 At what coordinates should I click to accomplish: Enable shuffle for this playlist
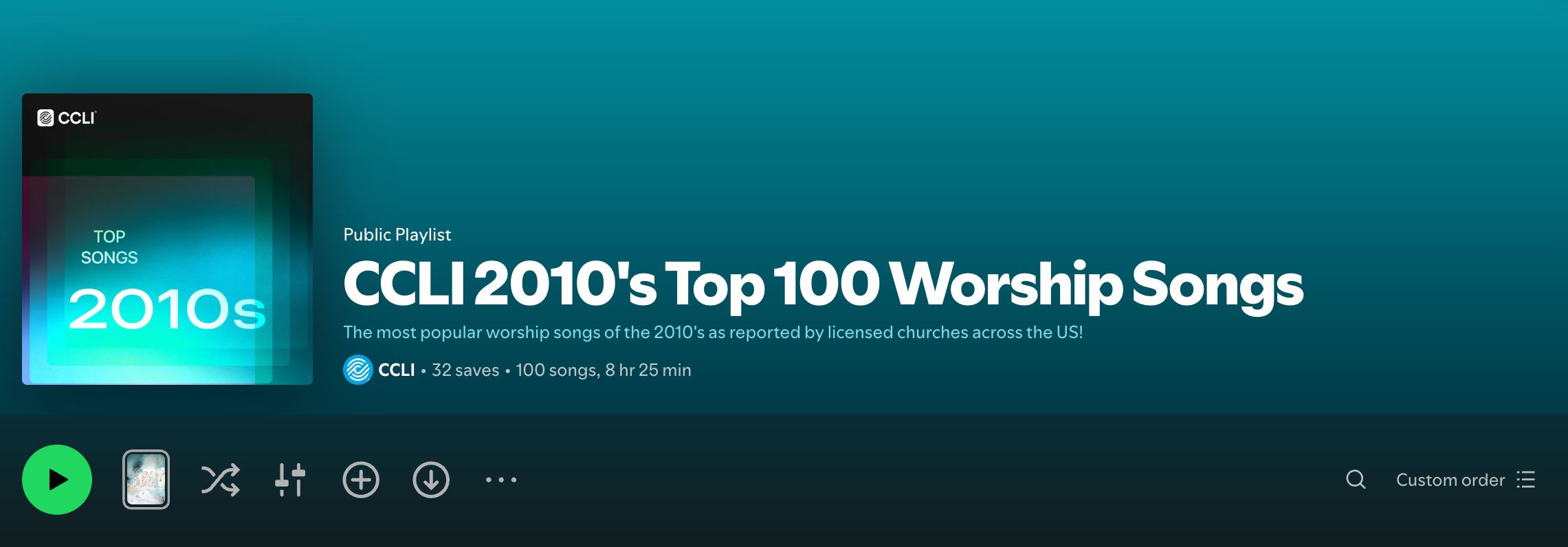tap(221, 480)
